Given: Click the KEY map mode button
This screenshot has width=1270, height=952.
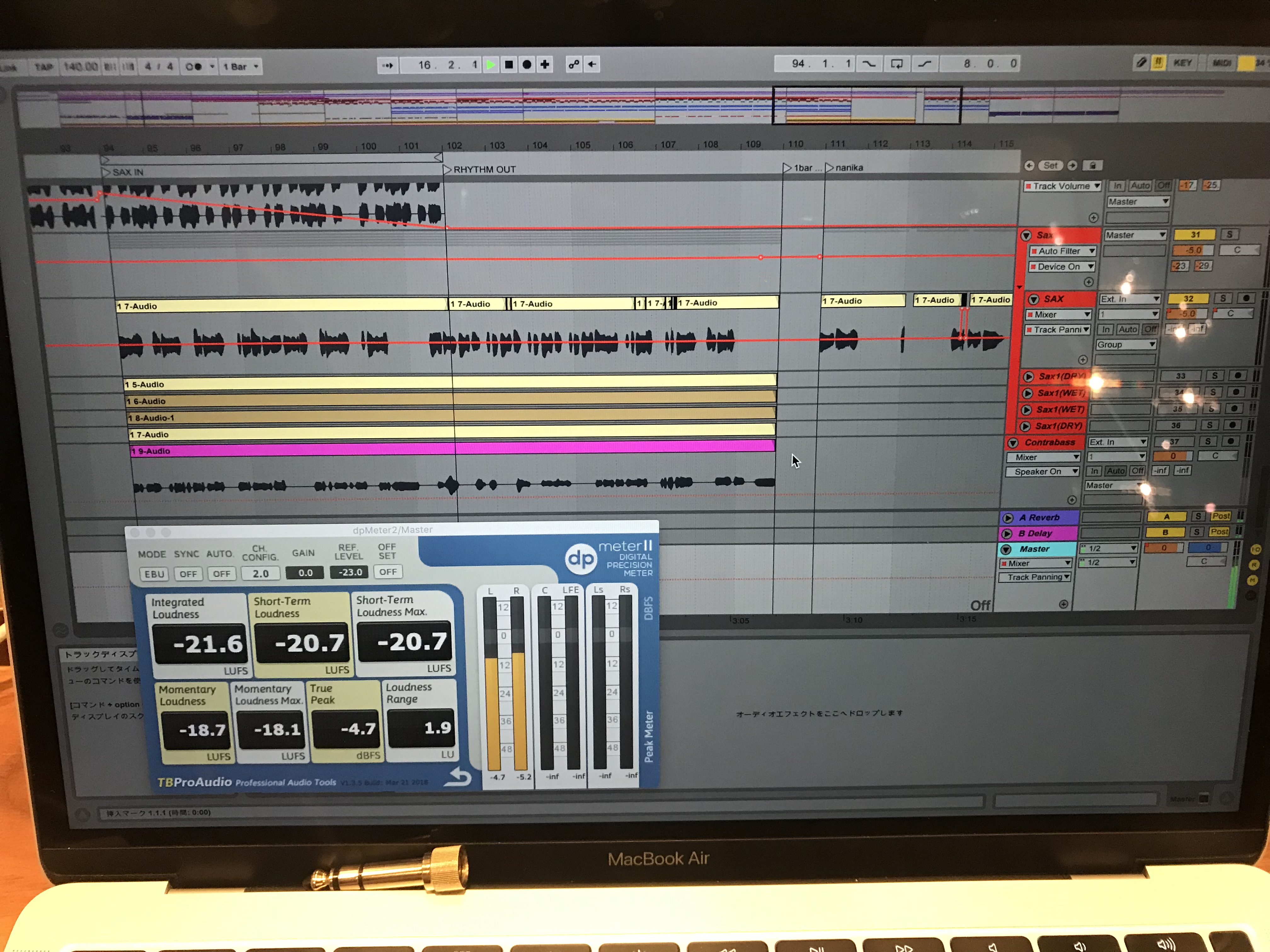Looking at the screenshot, I should tap(1183, 63).
